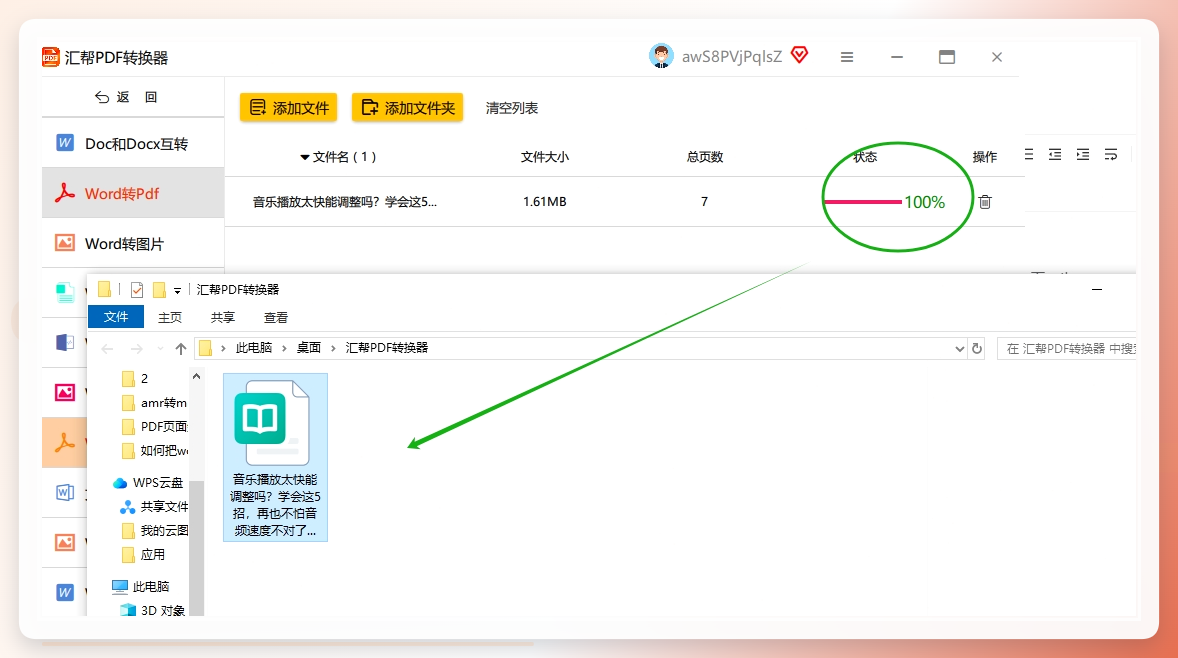
Task: Click the wrap text icon in background editor
Action: click(1110, 155)
